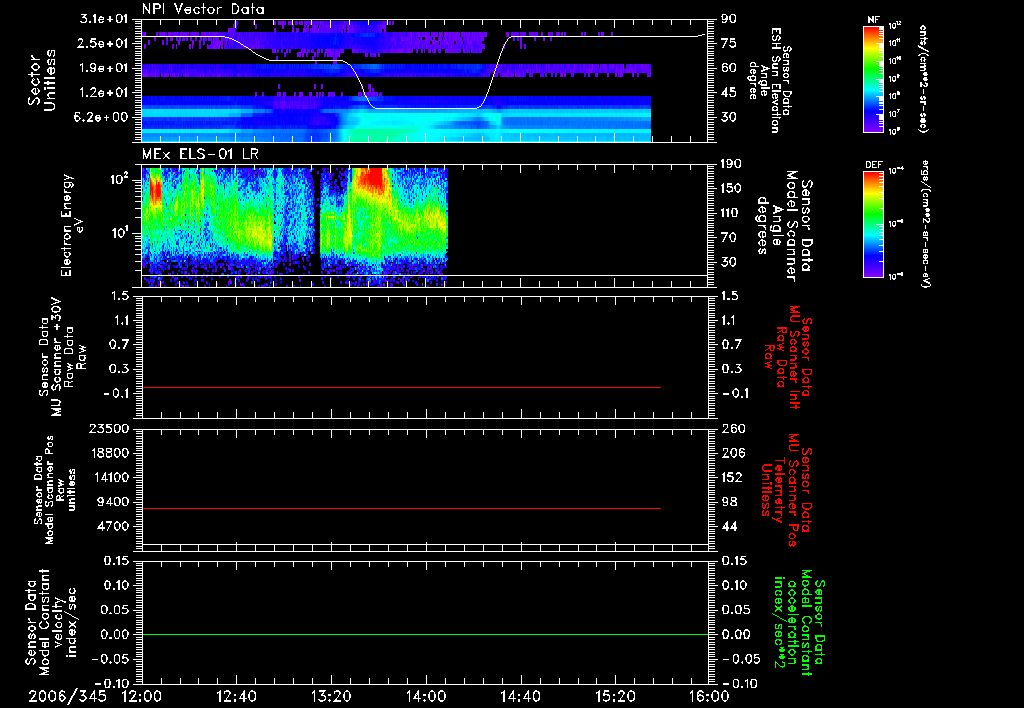The height and width of the screenshot is (708, 1024).
Task: Click the "2006/345" date label
Action: point(67,696)
